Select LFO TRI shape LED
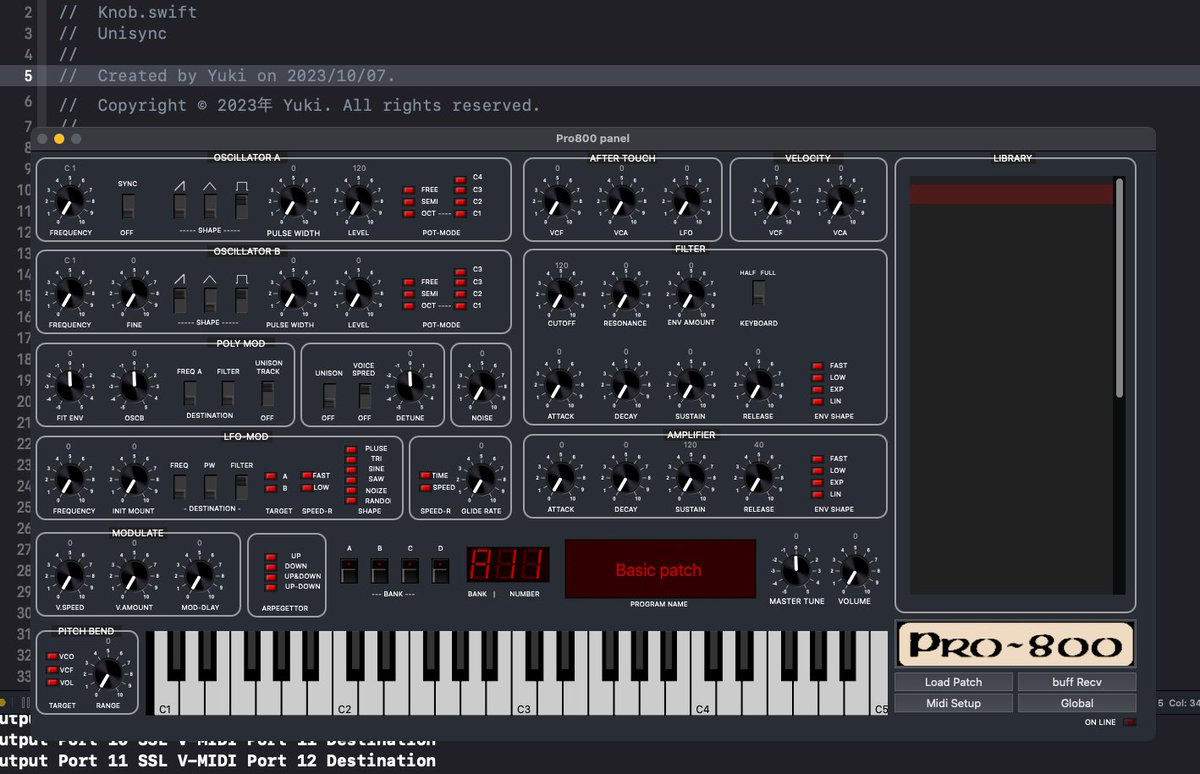The image size is (1200, 774). 351,459
